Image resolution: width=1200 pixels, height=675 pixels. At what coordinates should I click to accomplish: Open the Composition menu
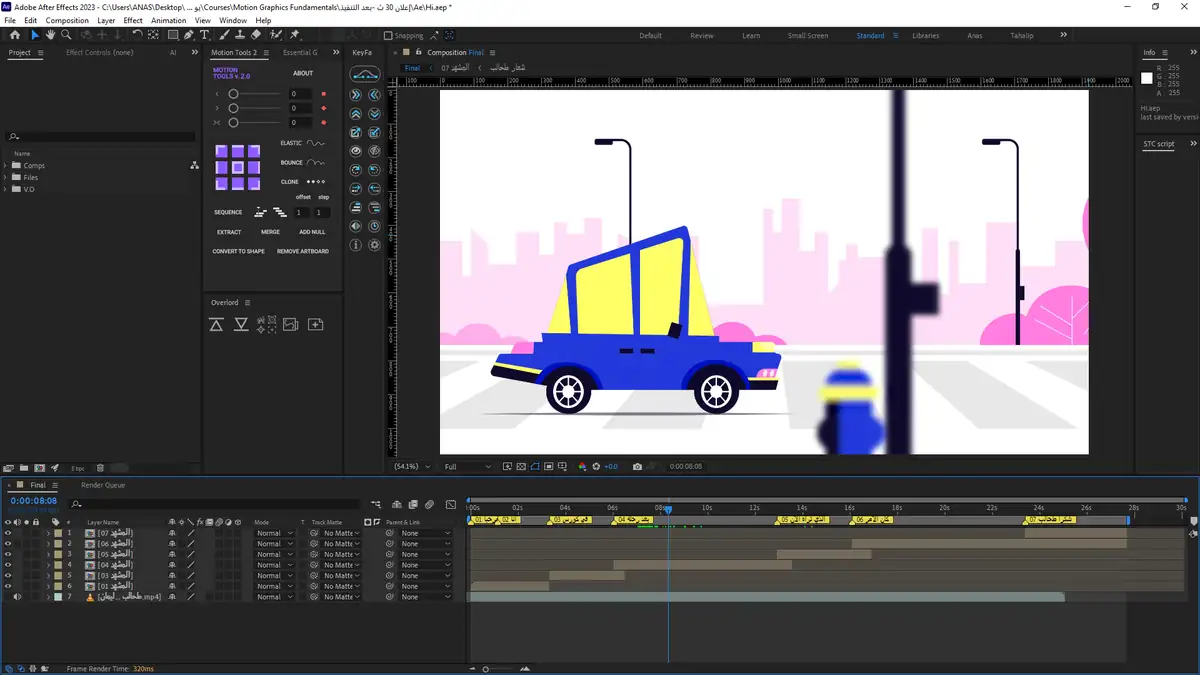click(67, 20)
